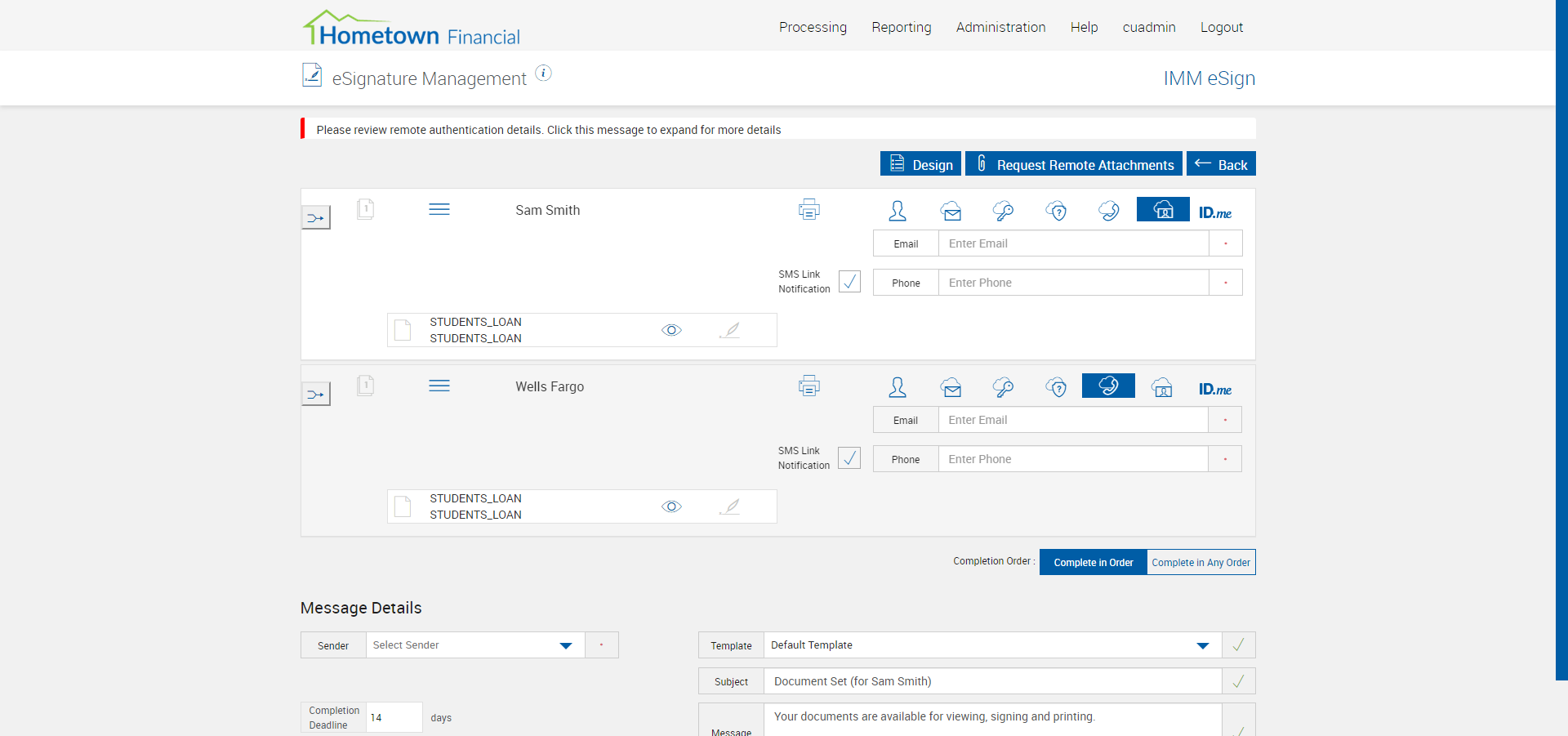This screenshot has height=736, width=1568.
Task: Click the Request Remote Attachments button
Action: [x=1073, y=164]
